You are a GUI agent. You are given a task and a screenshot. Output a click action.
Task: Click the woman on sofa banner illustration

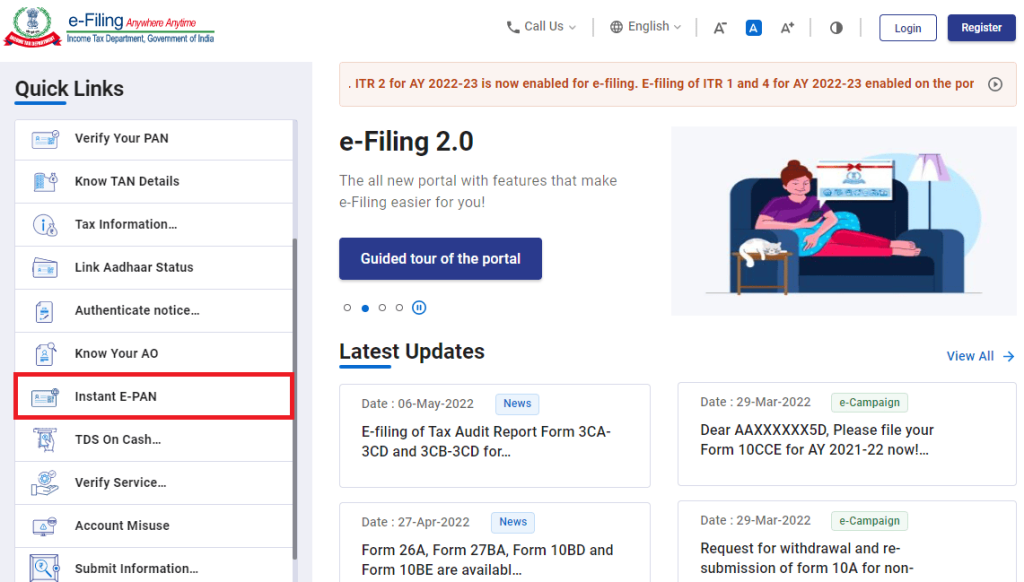click(x=844, y=221)
